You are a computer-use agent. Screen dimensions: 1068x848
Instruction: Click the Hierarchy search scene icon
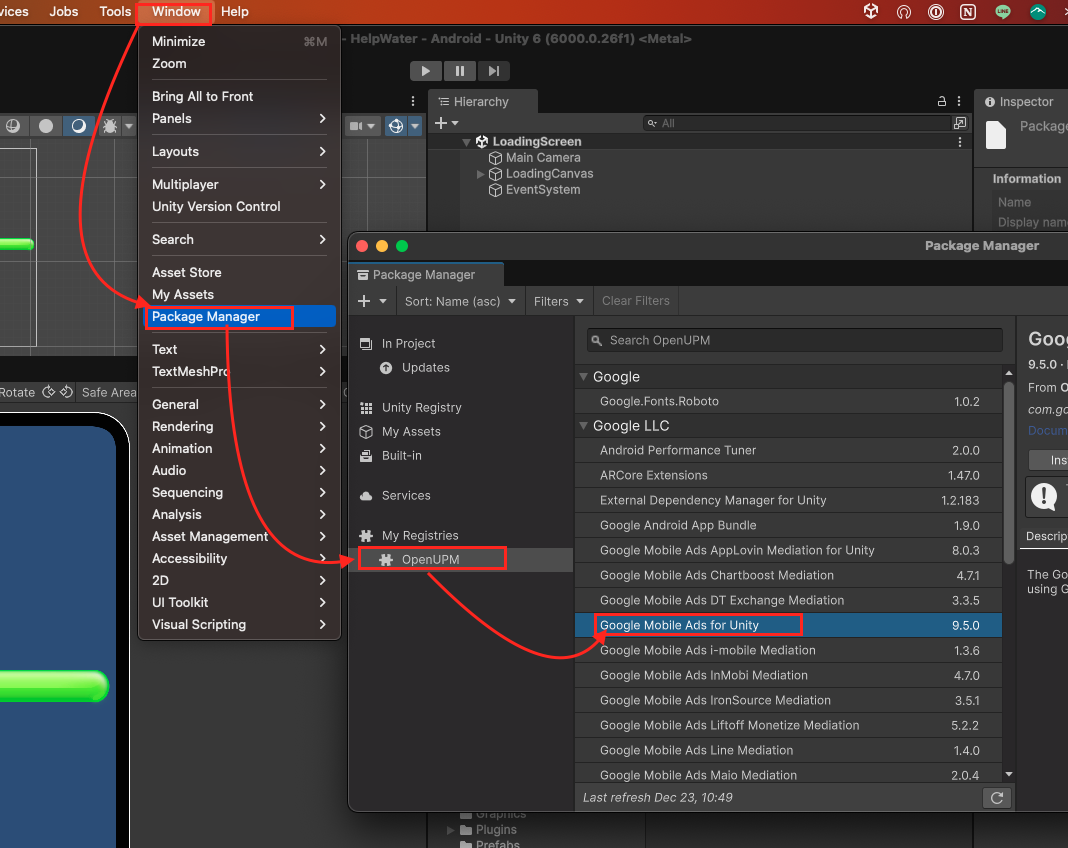click(960, 123)
